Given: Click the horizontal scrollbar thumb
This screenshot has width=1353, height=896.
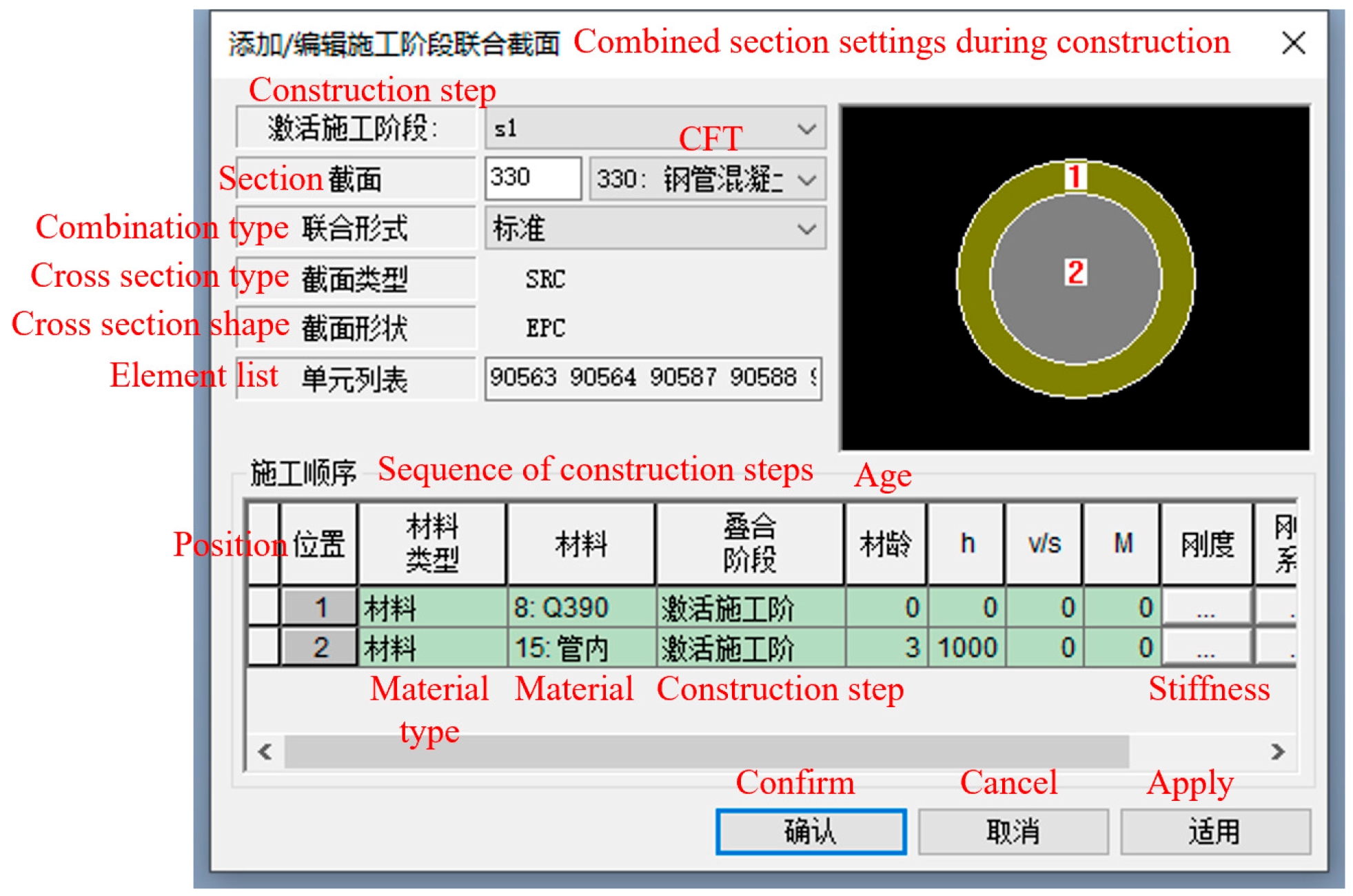Looking at the screenshot, I should point(706,751).
